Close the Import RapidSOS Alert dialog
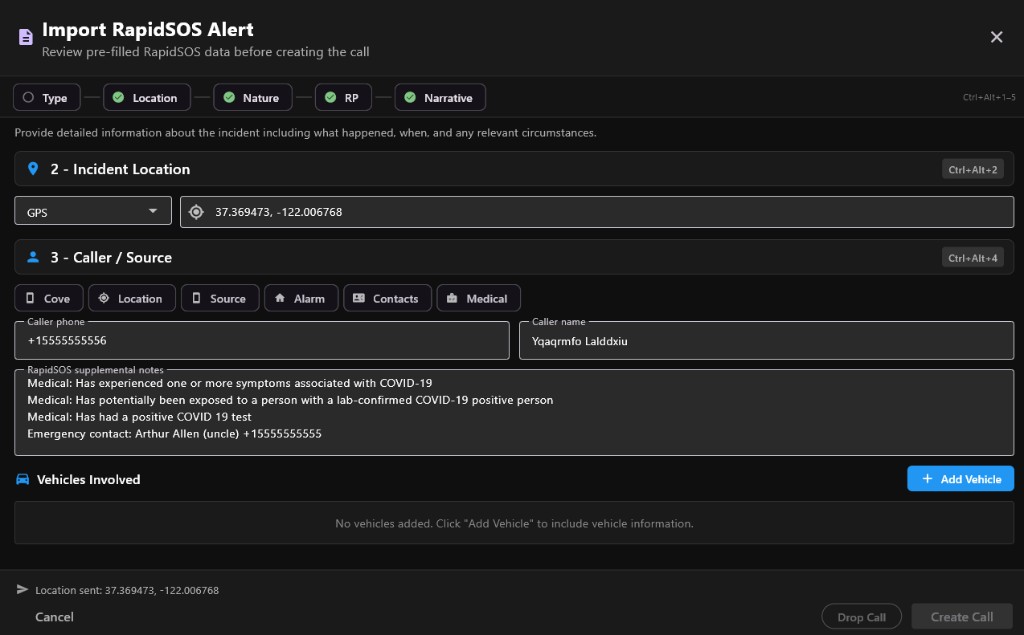 pos(996,37)
